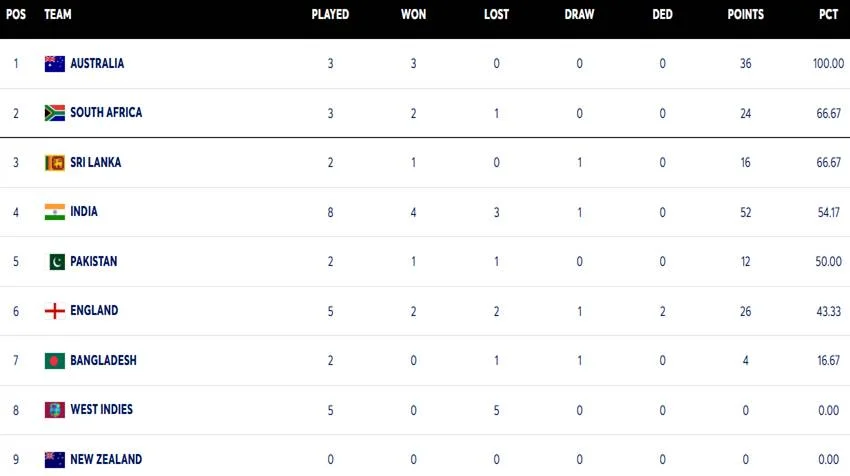Open the Australia team link
This screenshot has height=476, width=850.
coord(97,64)
